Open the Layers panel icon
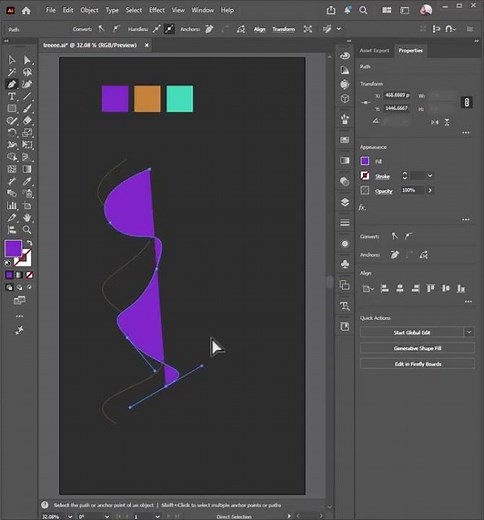This screenshot has width=484, height=520. click(345, 202)
